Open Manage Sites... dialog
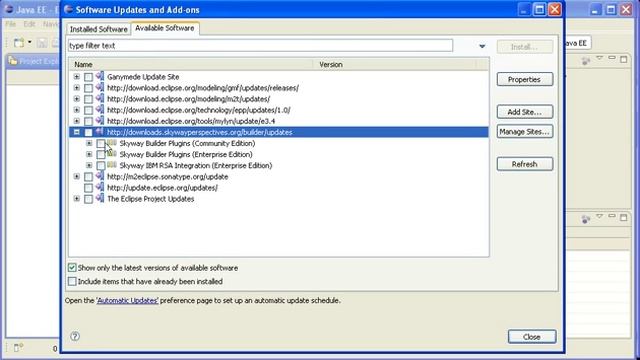Viewport: 640px width, 360px height. click(x=524, y=132)
